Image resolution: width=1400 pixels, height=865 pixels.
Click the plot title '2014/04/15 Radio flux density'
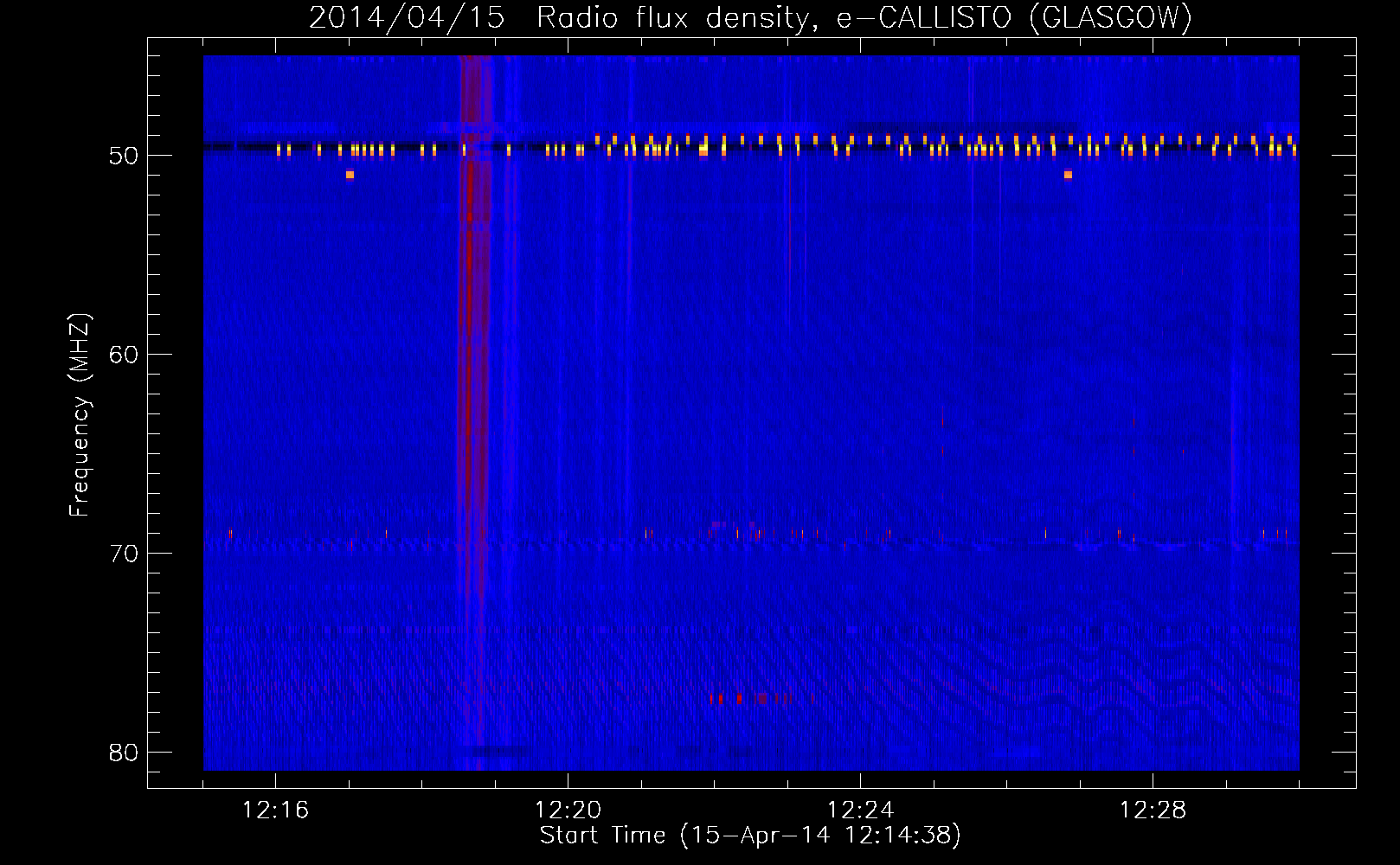click(564, 18)
